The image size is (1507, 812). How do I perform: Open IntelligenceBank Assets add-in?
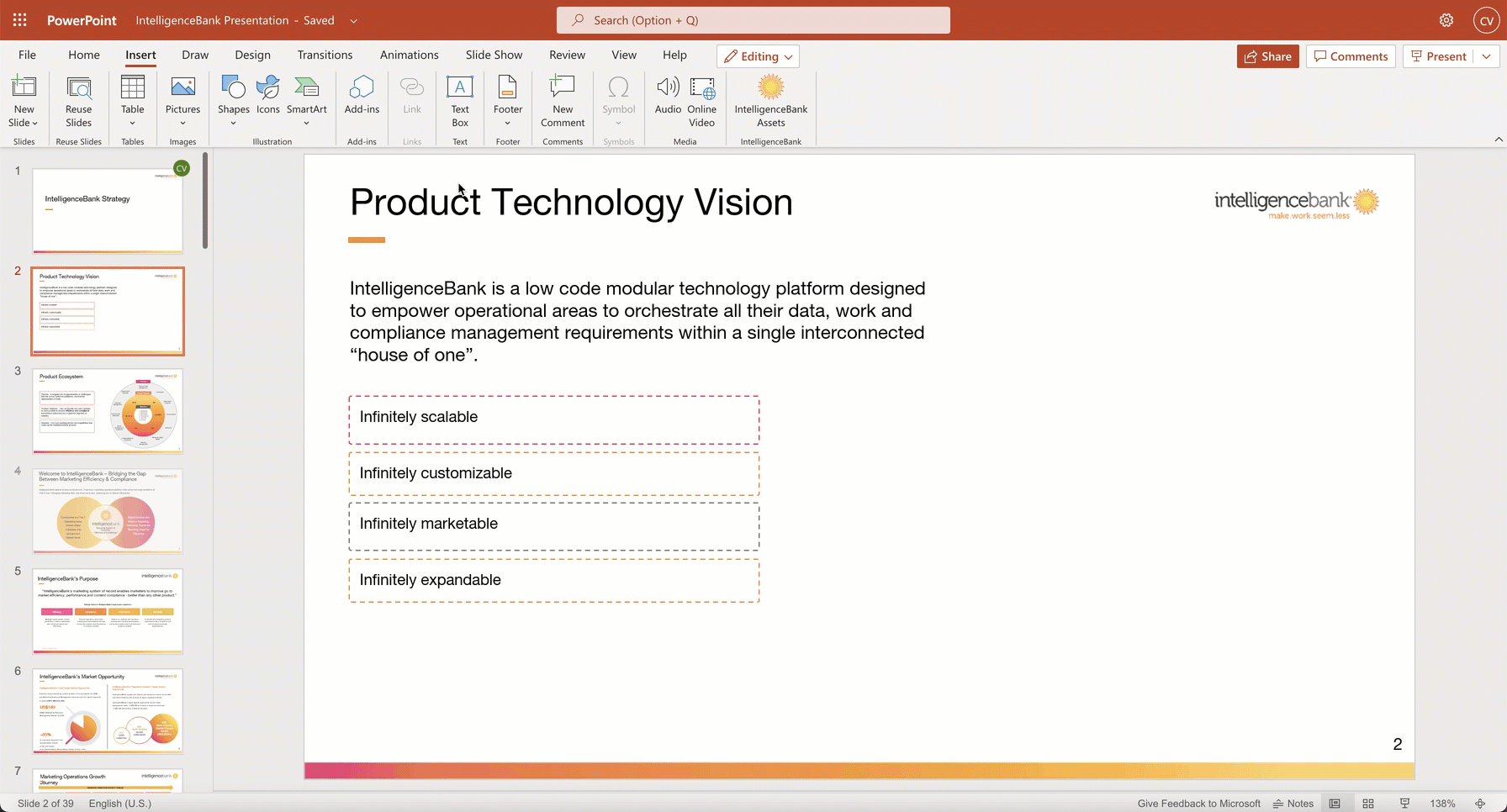pos(770,101)
